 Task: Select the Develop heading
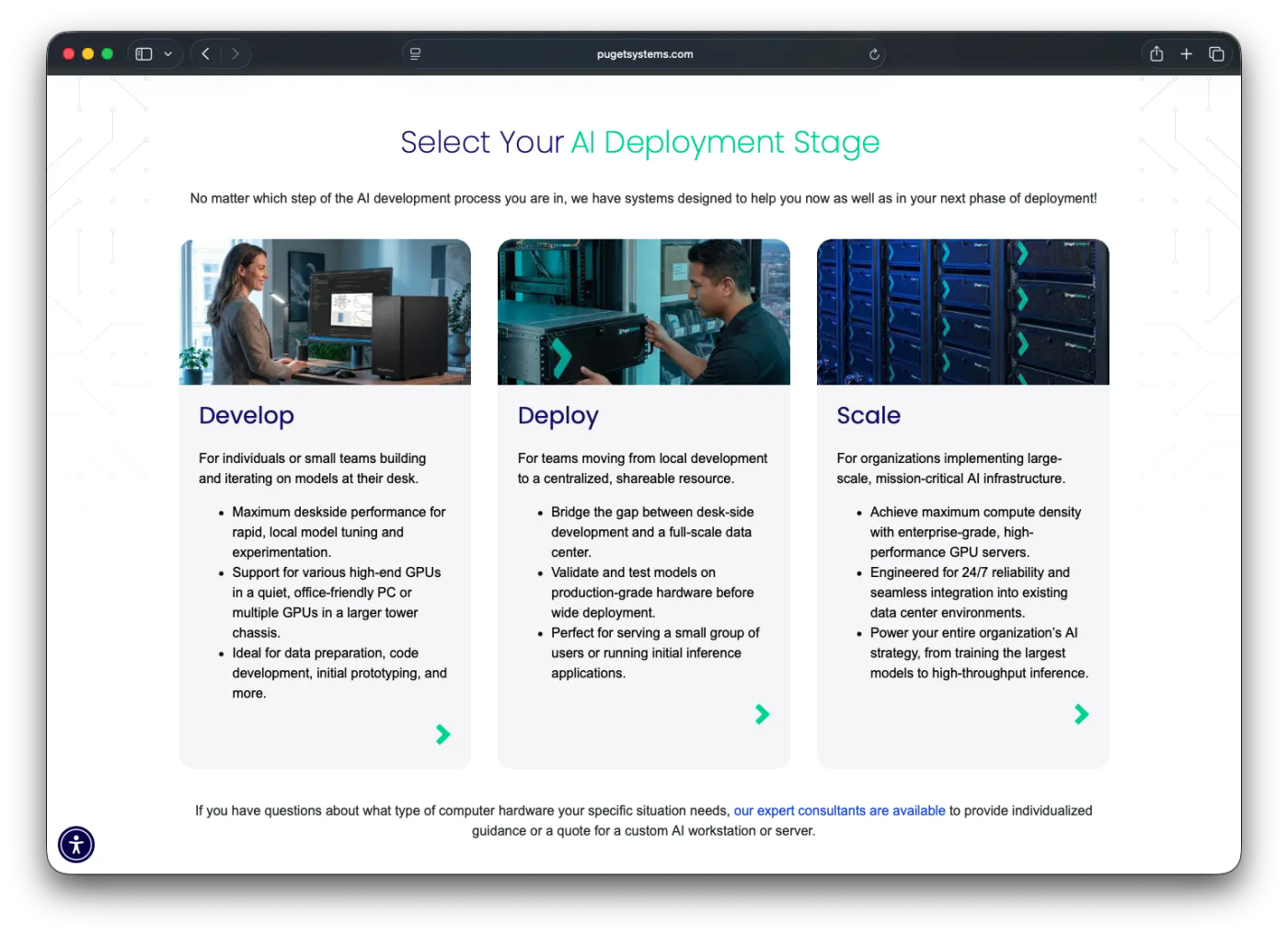(247, 415)
